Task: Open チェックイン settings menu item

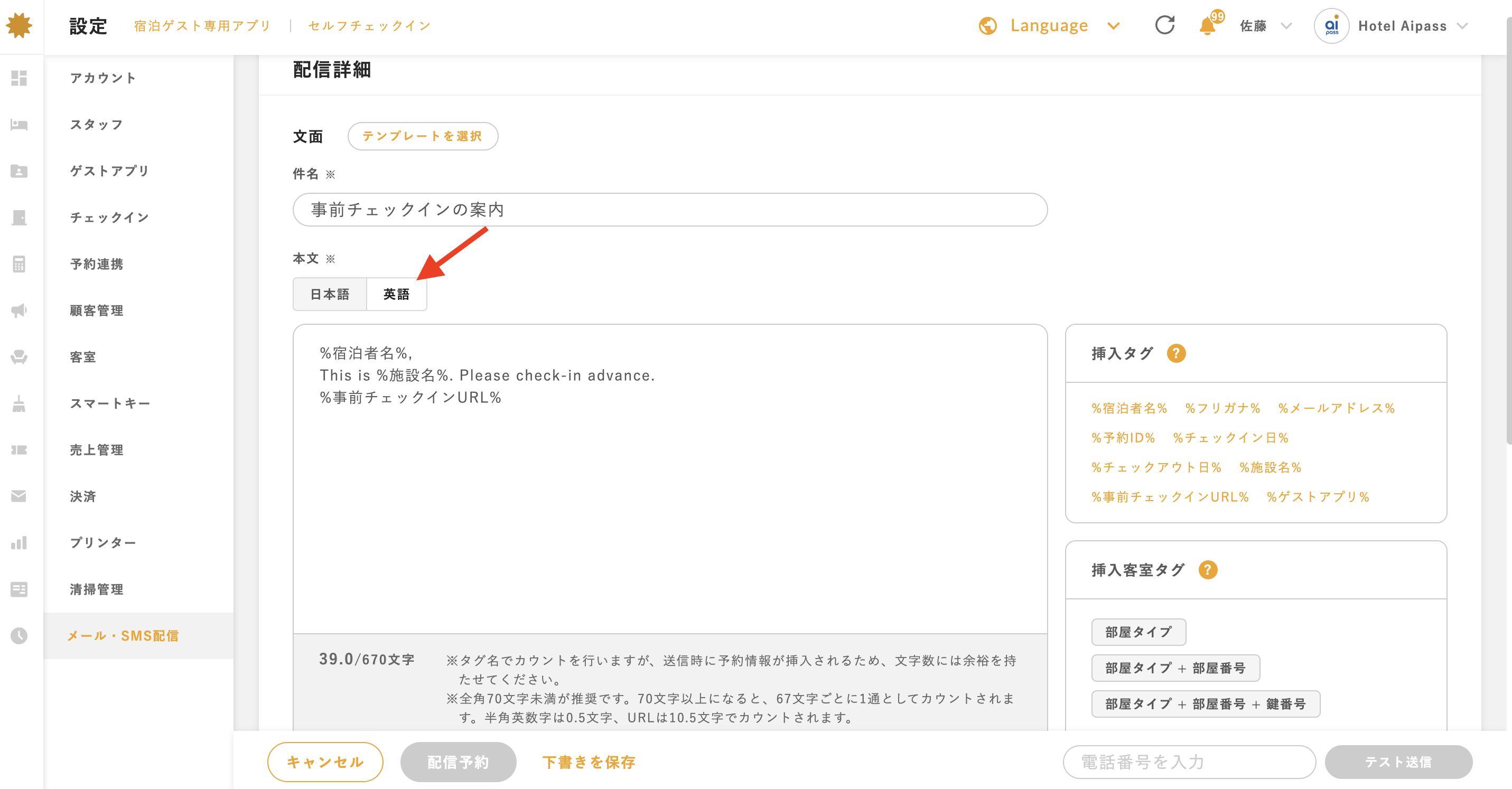Action: point(110,218)
